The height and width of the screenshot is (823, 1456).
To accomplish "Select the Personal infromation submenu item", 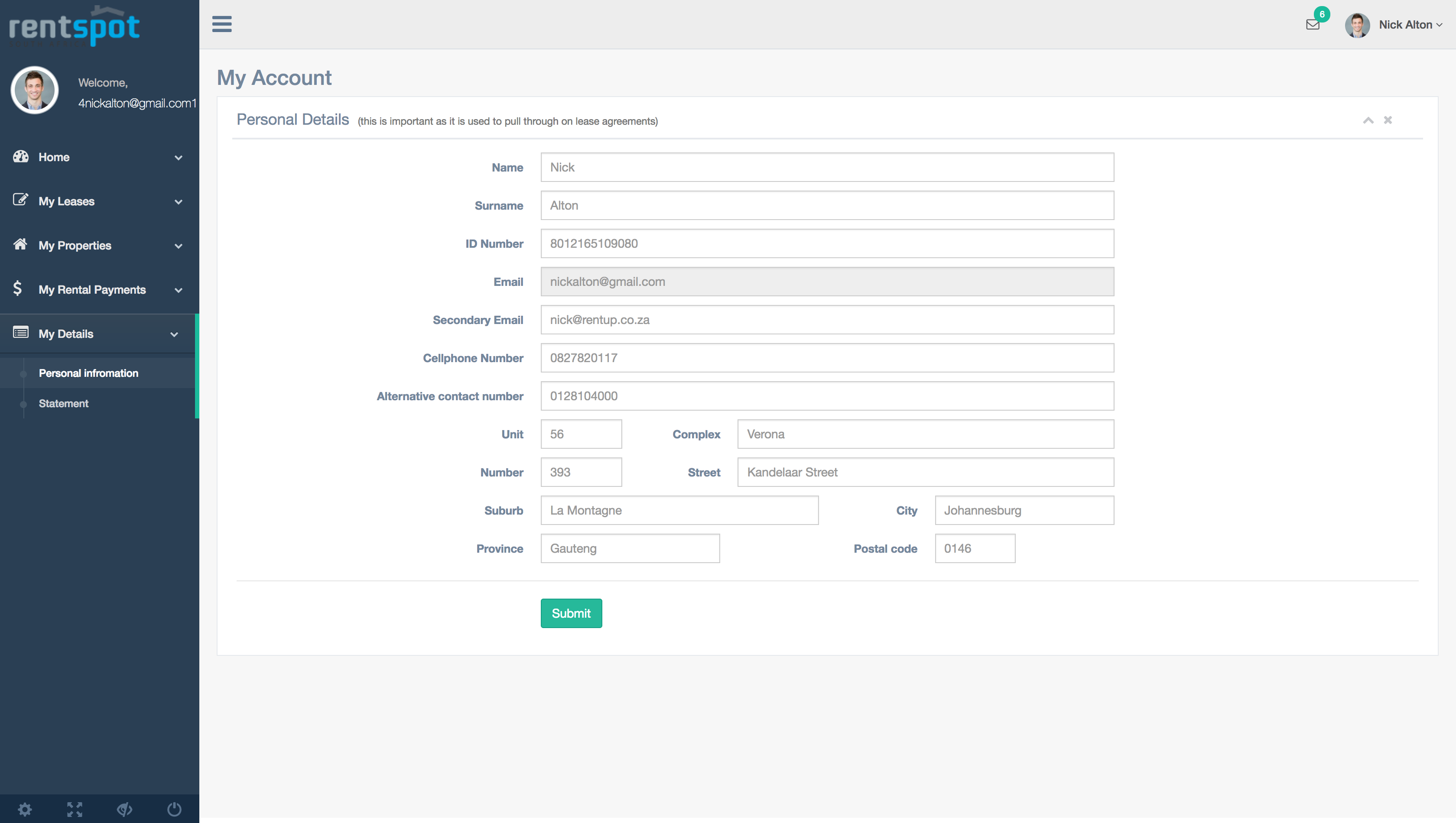I will pyautogui.click(x=88, y=373).
